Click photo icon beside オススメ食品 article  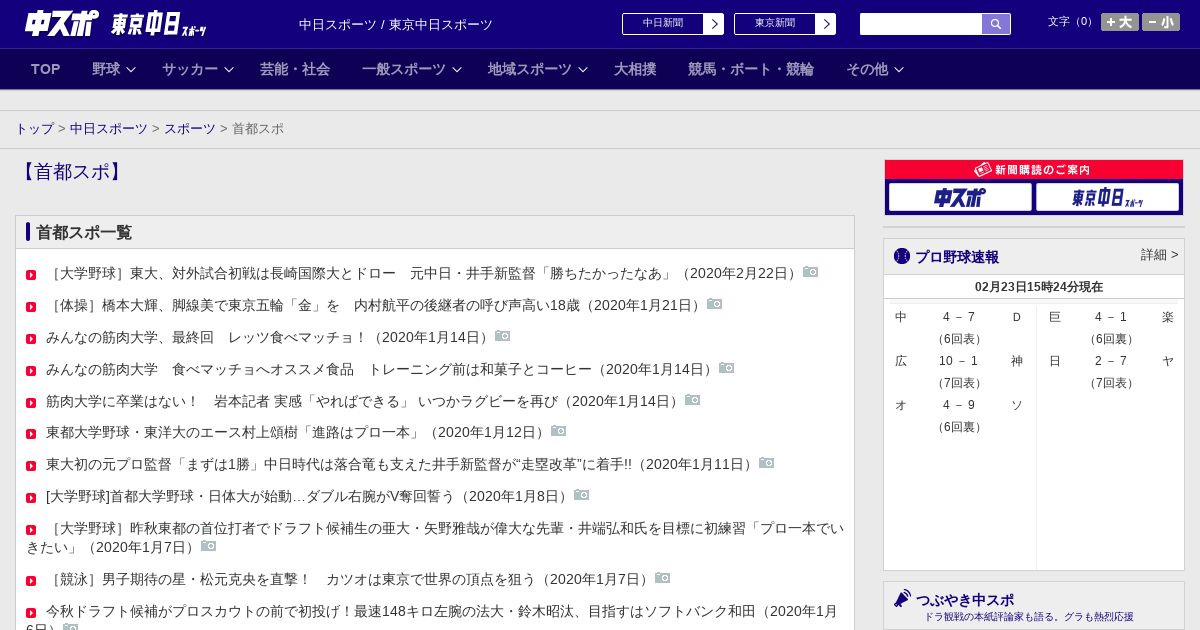tap(727, 368)
